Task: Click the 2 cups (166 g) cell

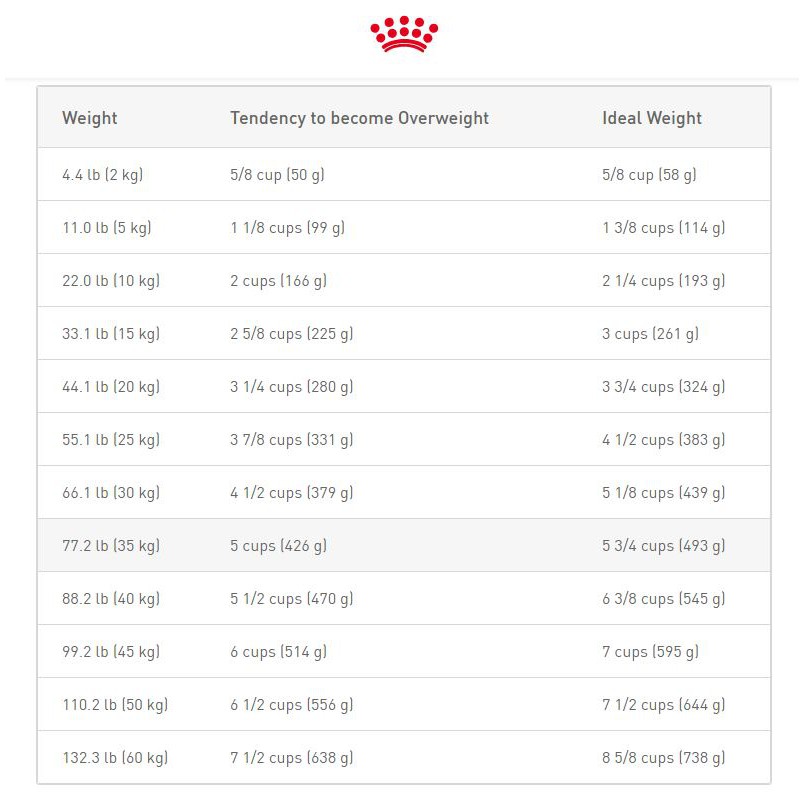Action: click(x=278, y=281)
